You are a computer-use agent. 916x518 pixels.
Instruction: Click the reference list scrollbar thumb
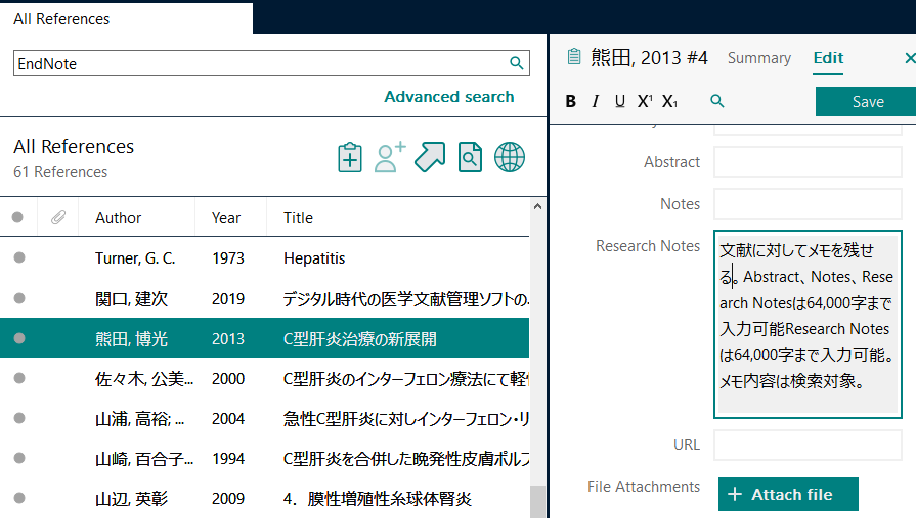(537, 502)
